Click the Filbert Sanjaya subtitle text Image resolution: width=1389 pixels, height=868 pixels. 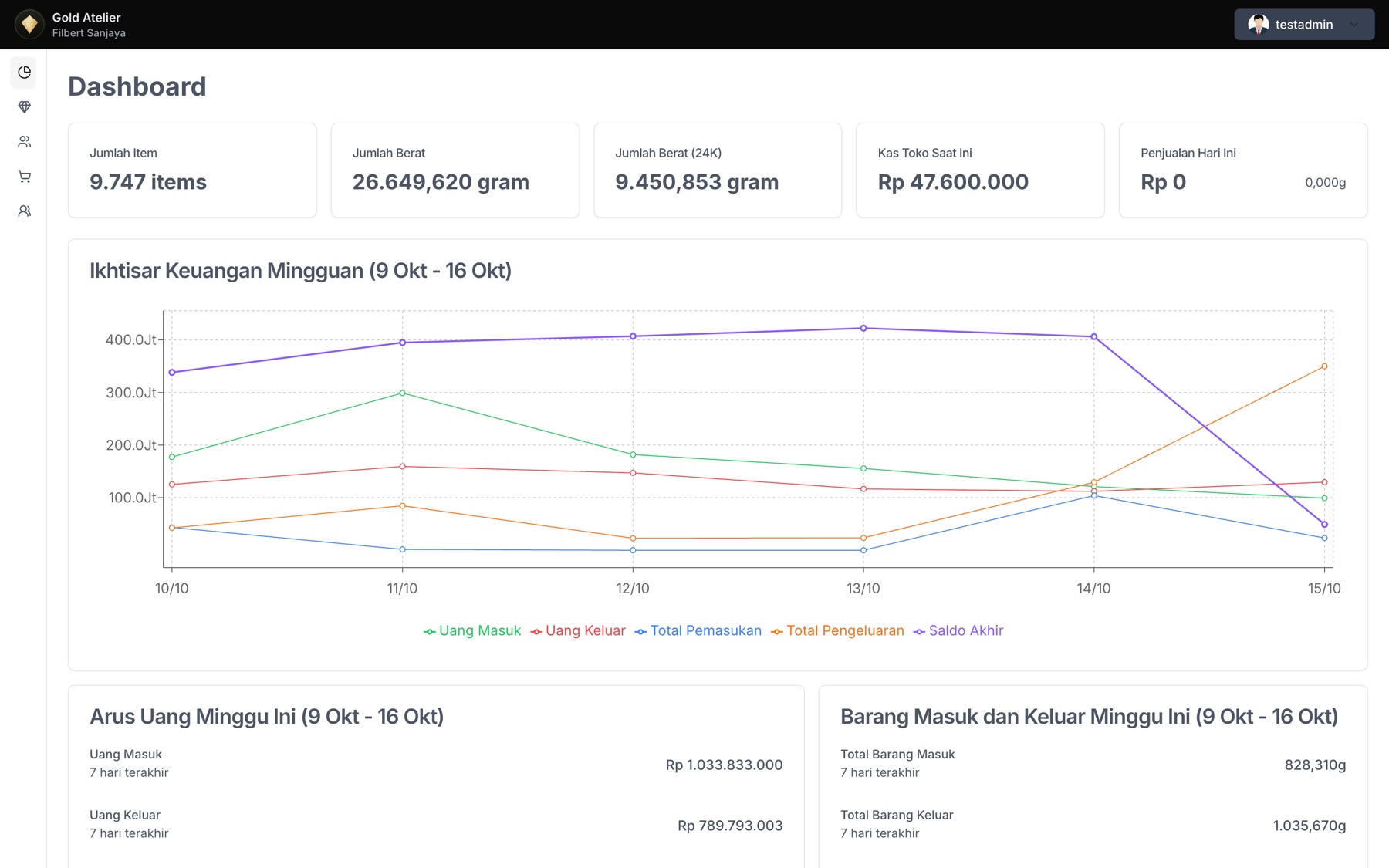89,33
